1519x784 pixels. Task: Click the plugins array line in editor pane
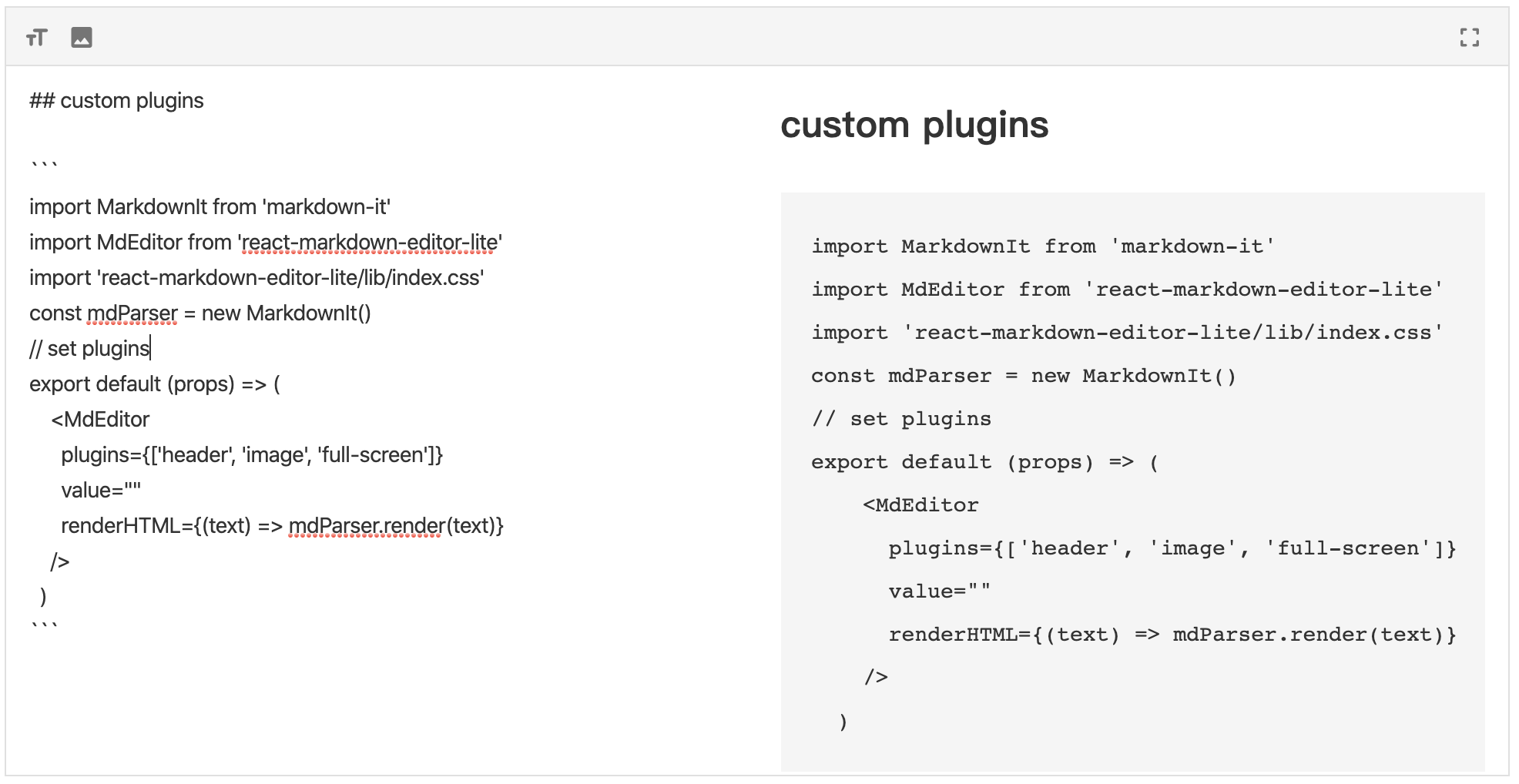[x=252, y=455]
